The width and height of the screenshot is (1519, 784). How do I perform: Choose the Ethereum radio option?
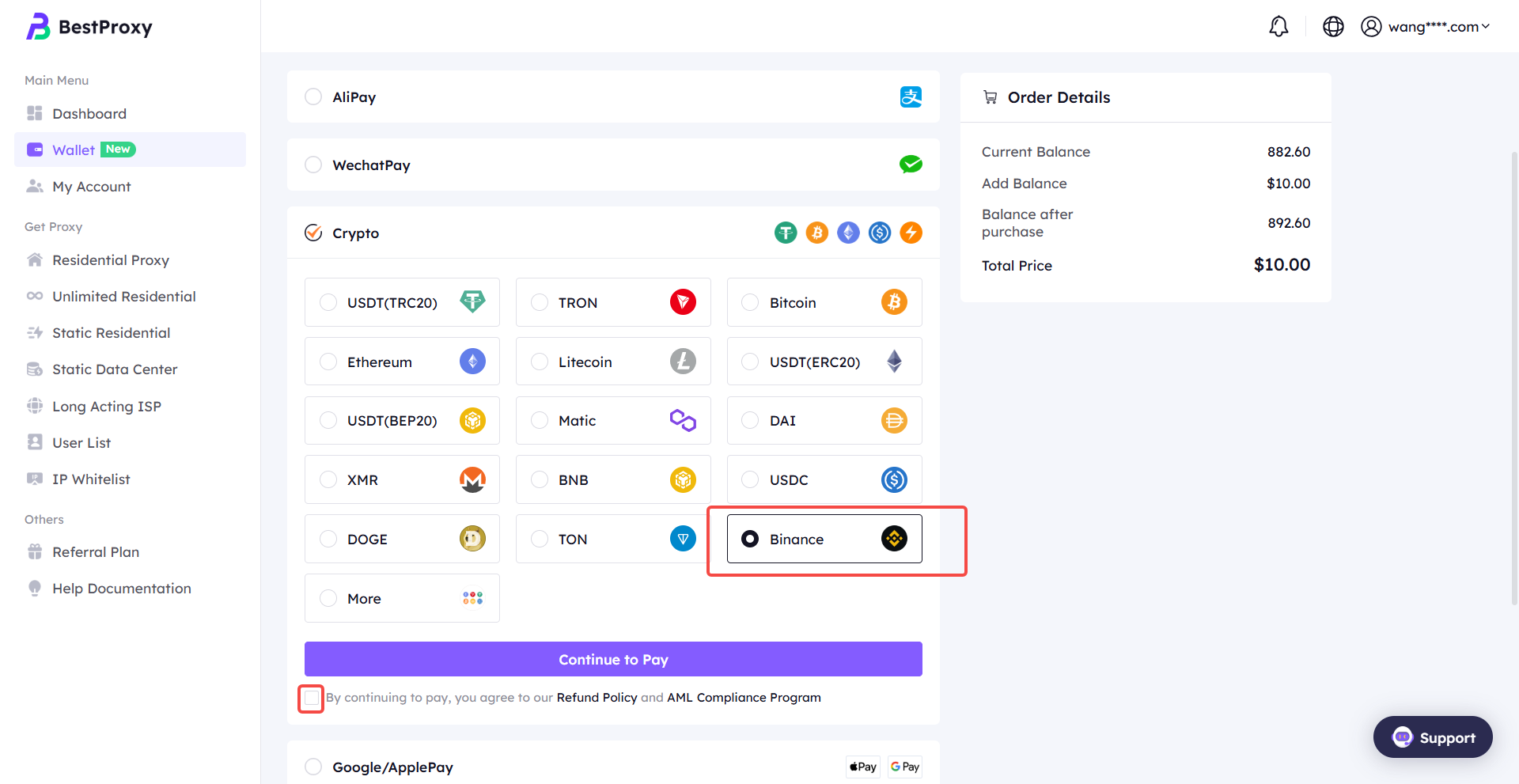(328, 362)
